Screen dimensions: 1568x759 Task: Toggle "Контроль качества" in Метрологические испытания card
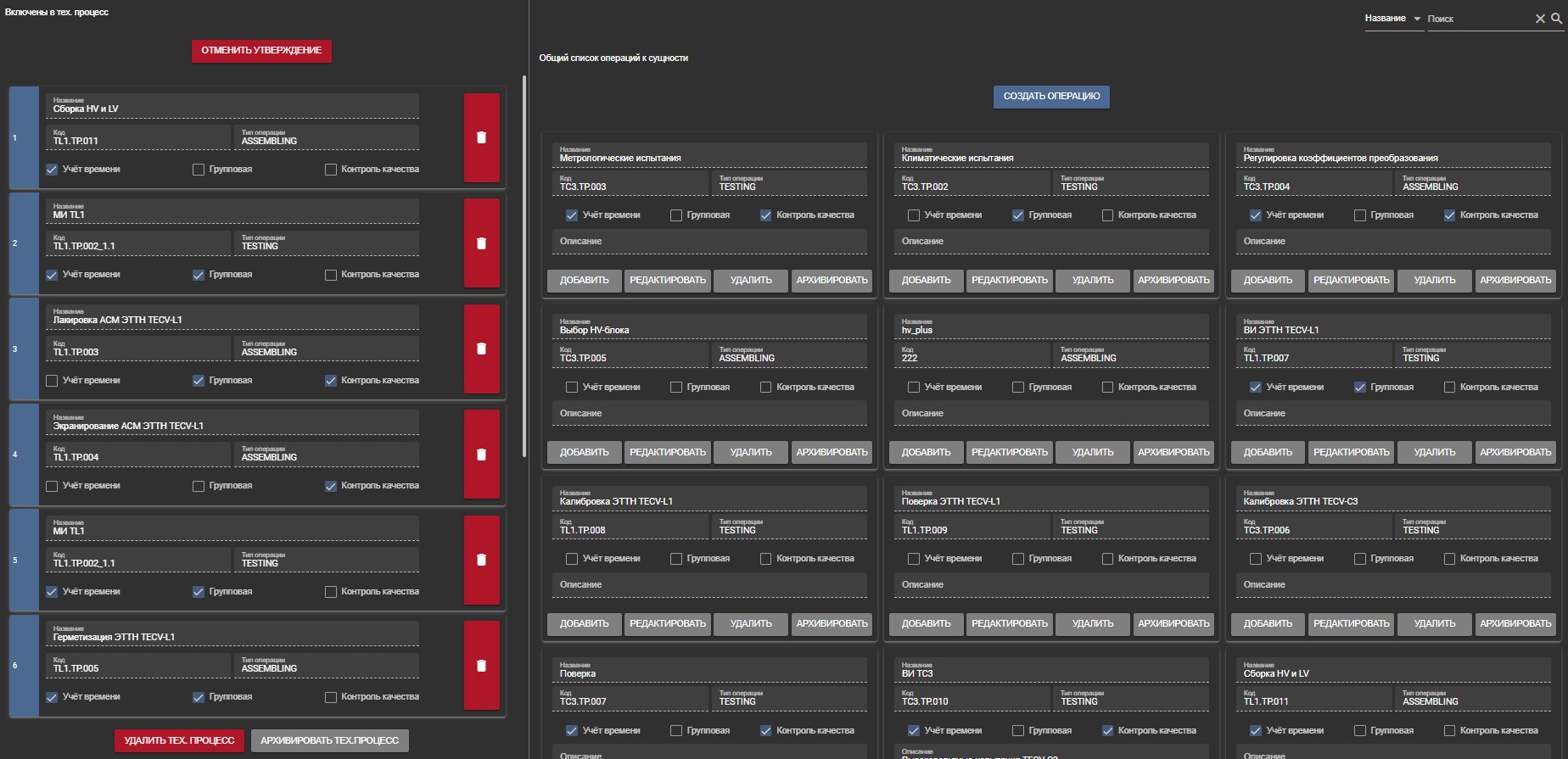coord(766,215)
